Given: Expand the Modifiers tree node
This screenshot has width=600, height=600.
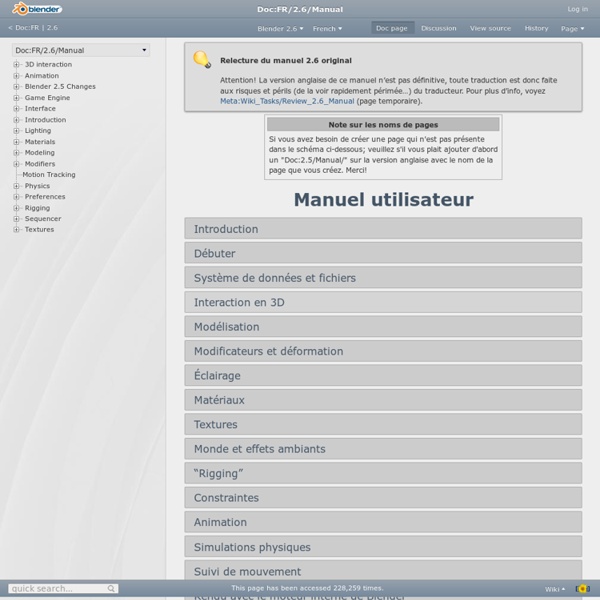Looking at the screenshot, I should 16,164.
